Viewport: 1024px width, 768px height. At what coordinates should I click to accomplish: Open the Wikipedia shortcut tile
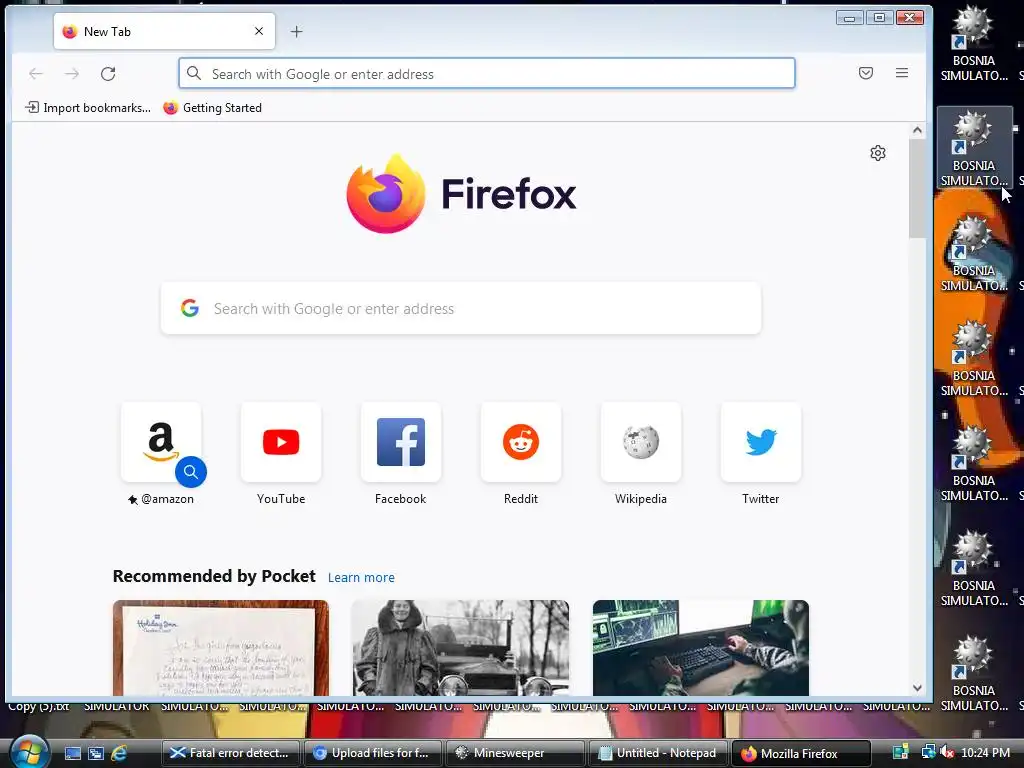coord(641,442)
